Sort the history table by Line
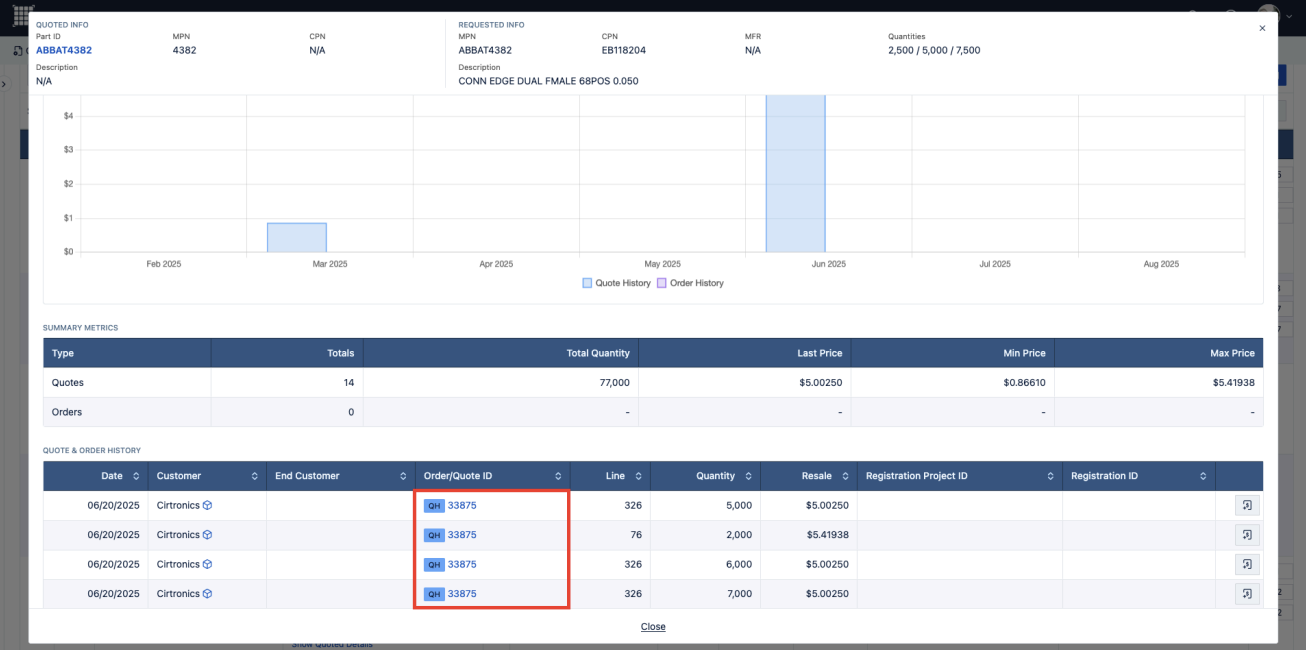The height and width of the screenshot is (650, 1306). pyautogui.click(x=638, y=476)
